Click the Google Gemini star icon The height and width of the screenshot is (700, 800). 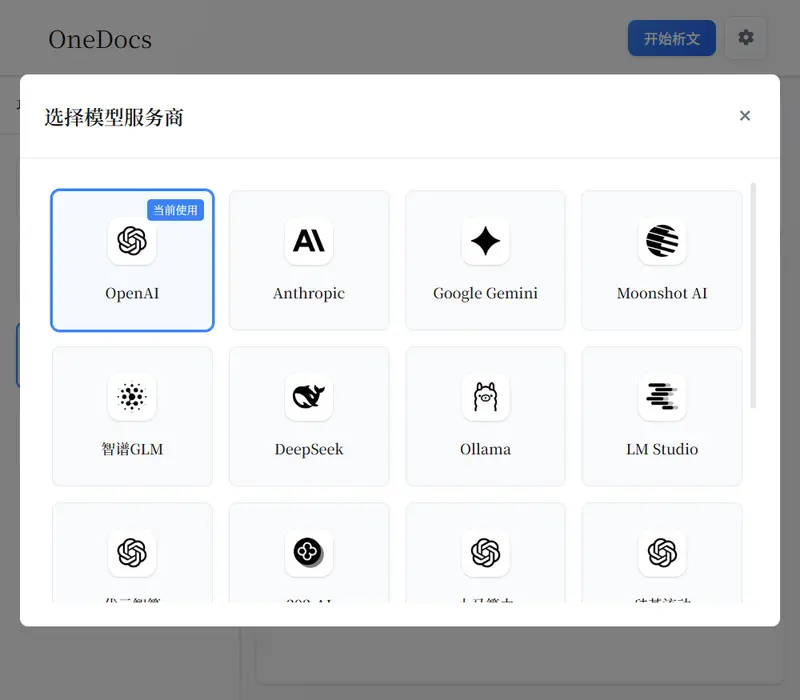485,241
